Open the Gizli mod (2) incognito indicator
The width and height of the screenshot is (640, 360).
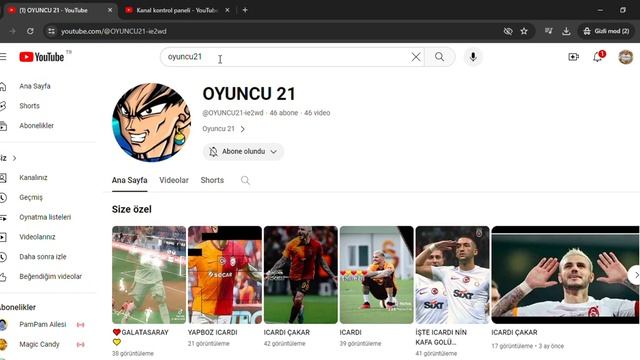pos(606,31)
